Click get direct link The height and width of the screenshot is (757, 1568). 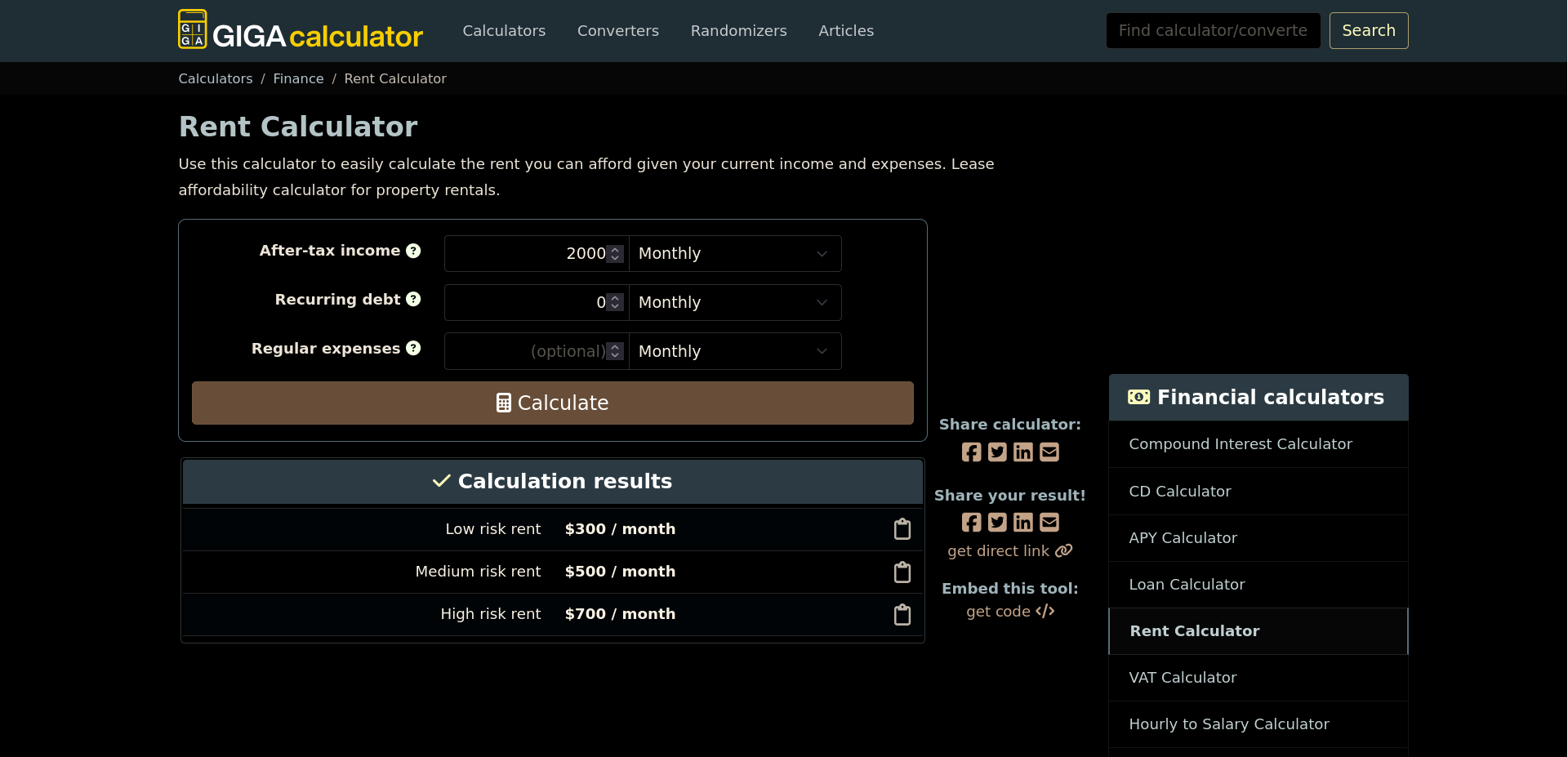tap(1010, 551)
